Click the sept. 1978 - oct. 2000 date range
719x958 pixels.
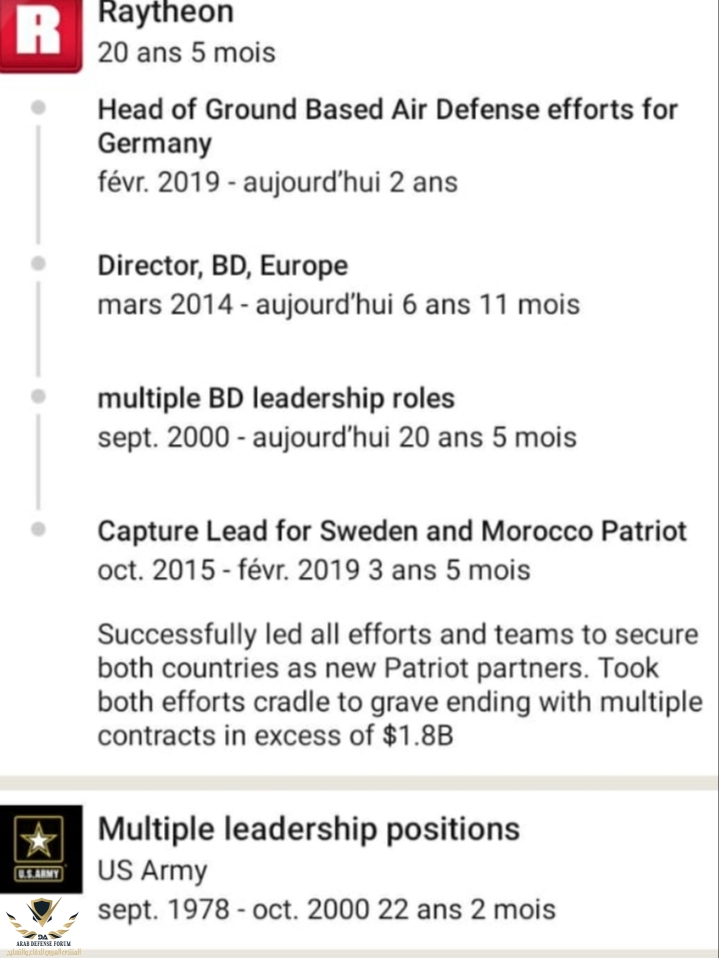[326, 910]
